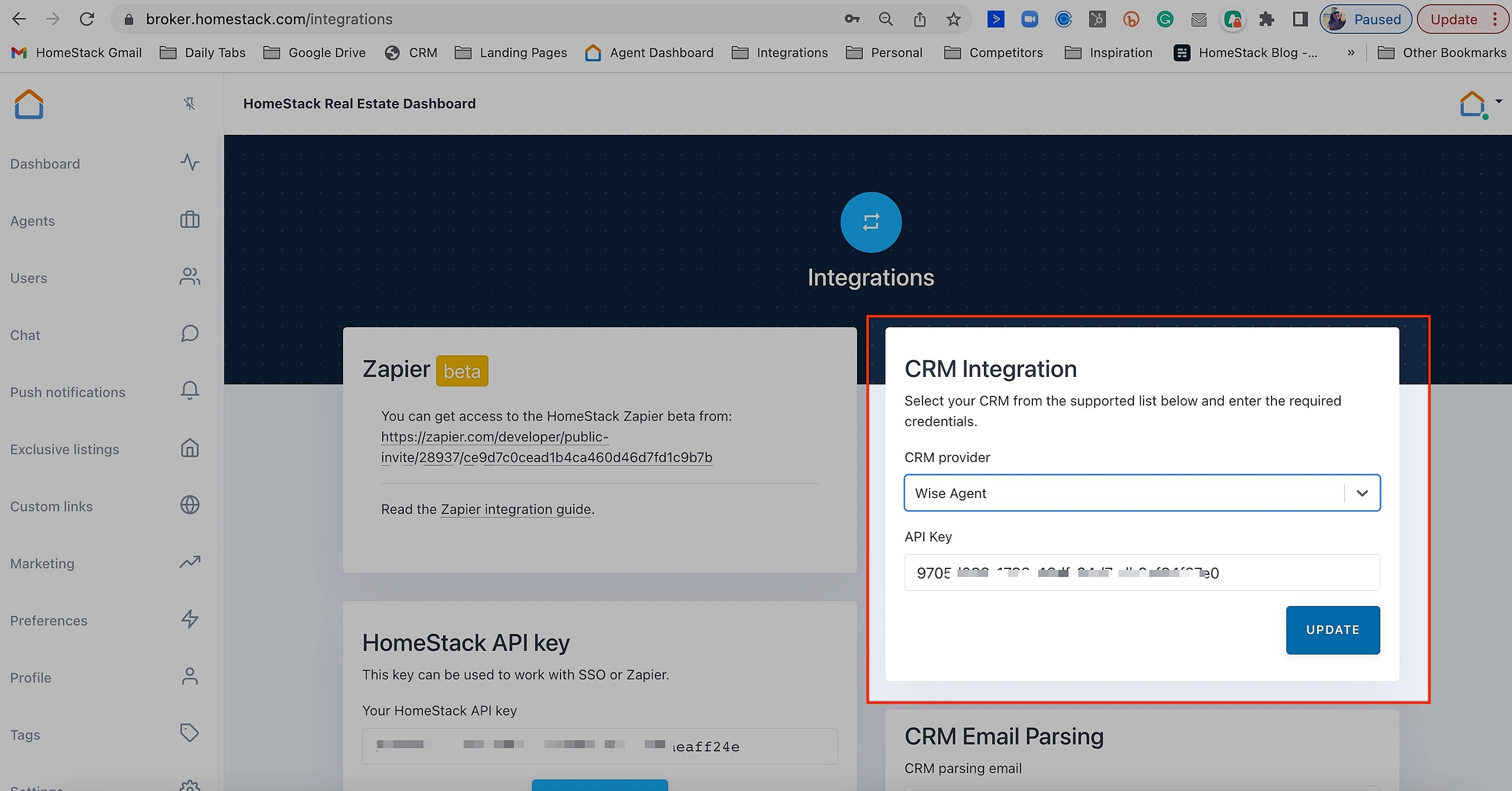This screenshot has height=791, width=1512.
Task: Click the HomeStack logo in the sidebar
Action: [29, 104]
